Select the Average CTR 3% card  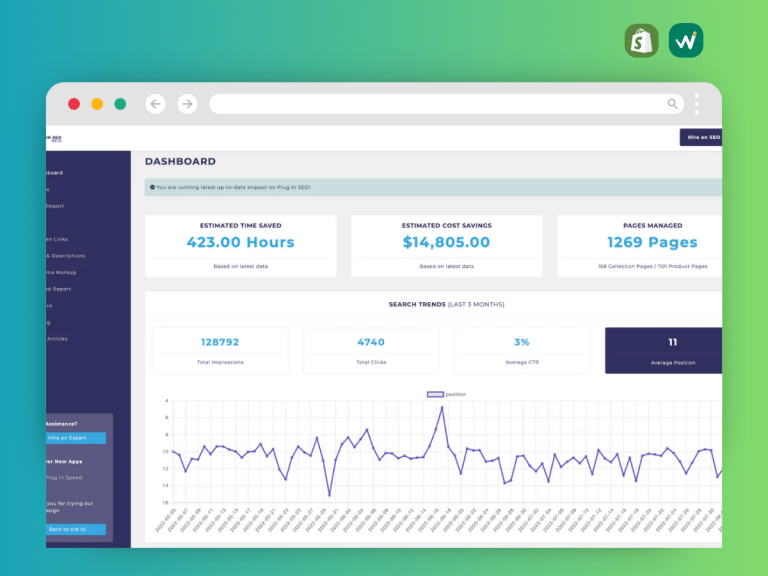click(x=522, y=350)
